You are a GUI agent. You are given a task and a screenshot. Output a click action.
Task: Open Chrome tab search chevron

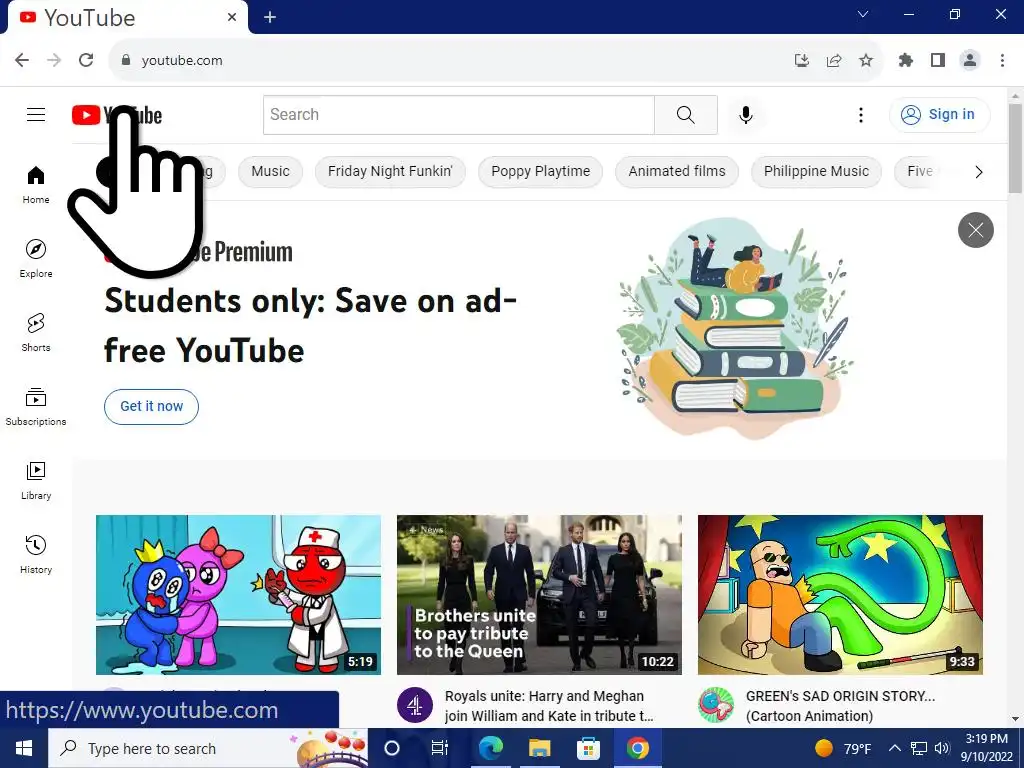point(863,14)
